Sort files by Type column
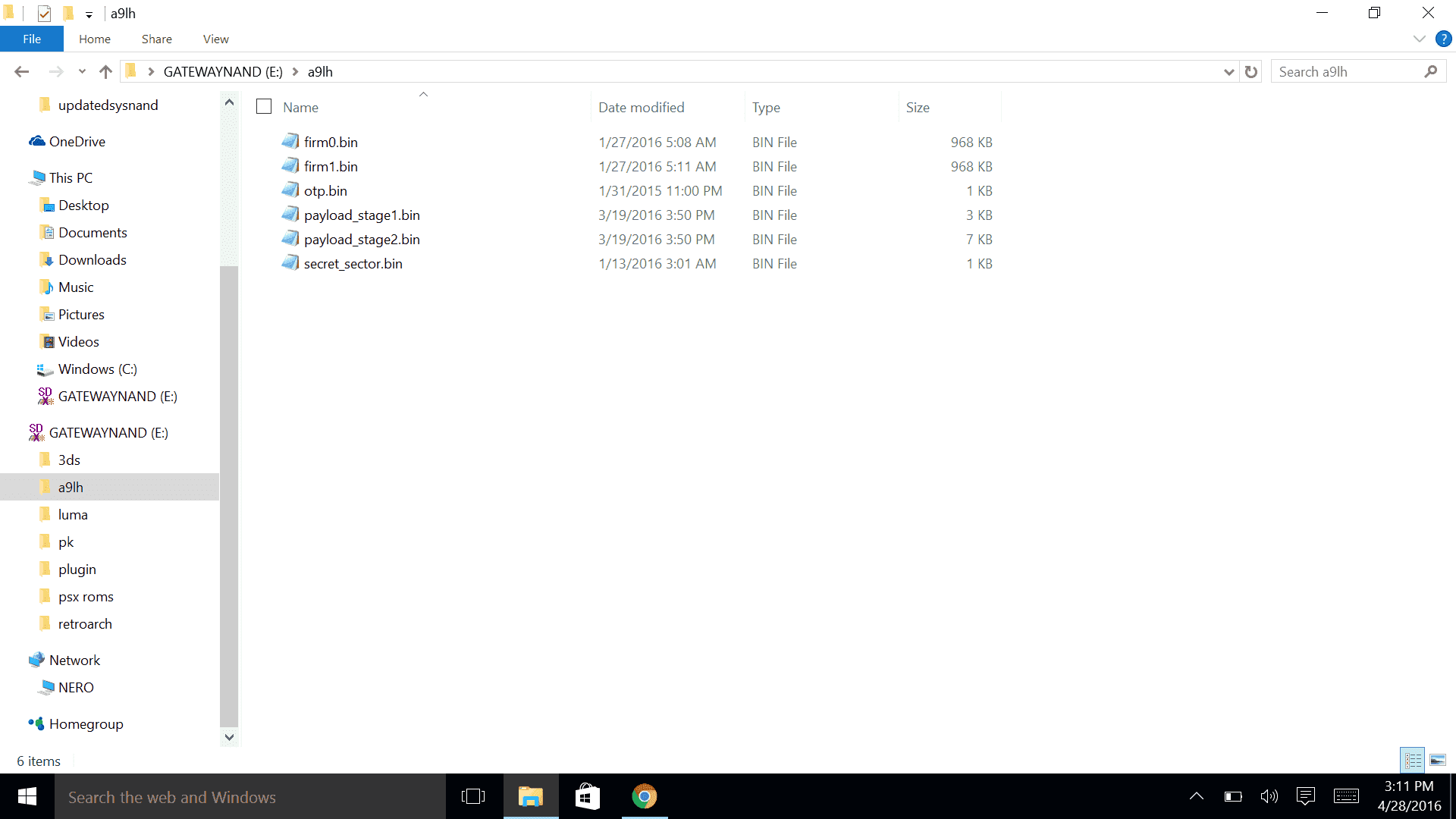1456x819 pixels. [766, 107]
